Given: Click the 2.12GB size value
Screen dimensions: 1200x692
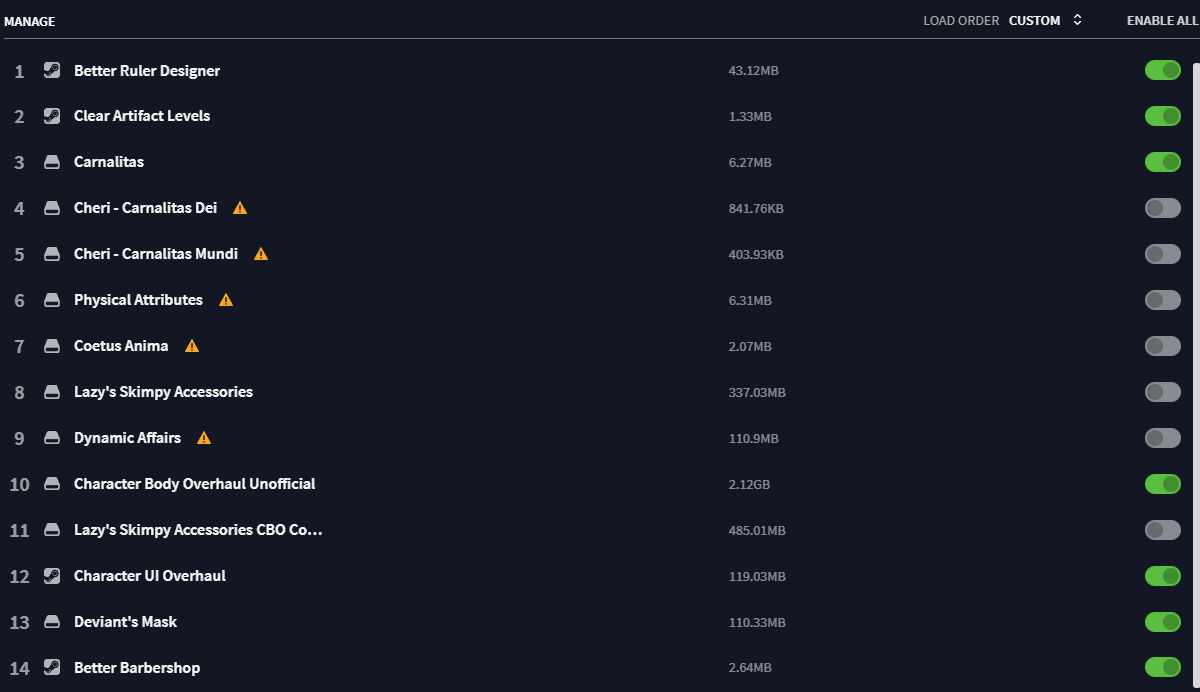Looking at the screenshot, I should 750,485.
